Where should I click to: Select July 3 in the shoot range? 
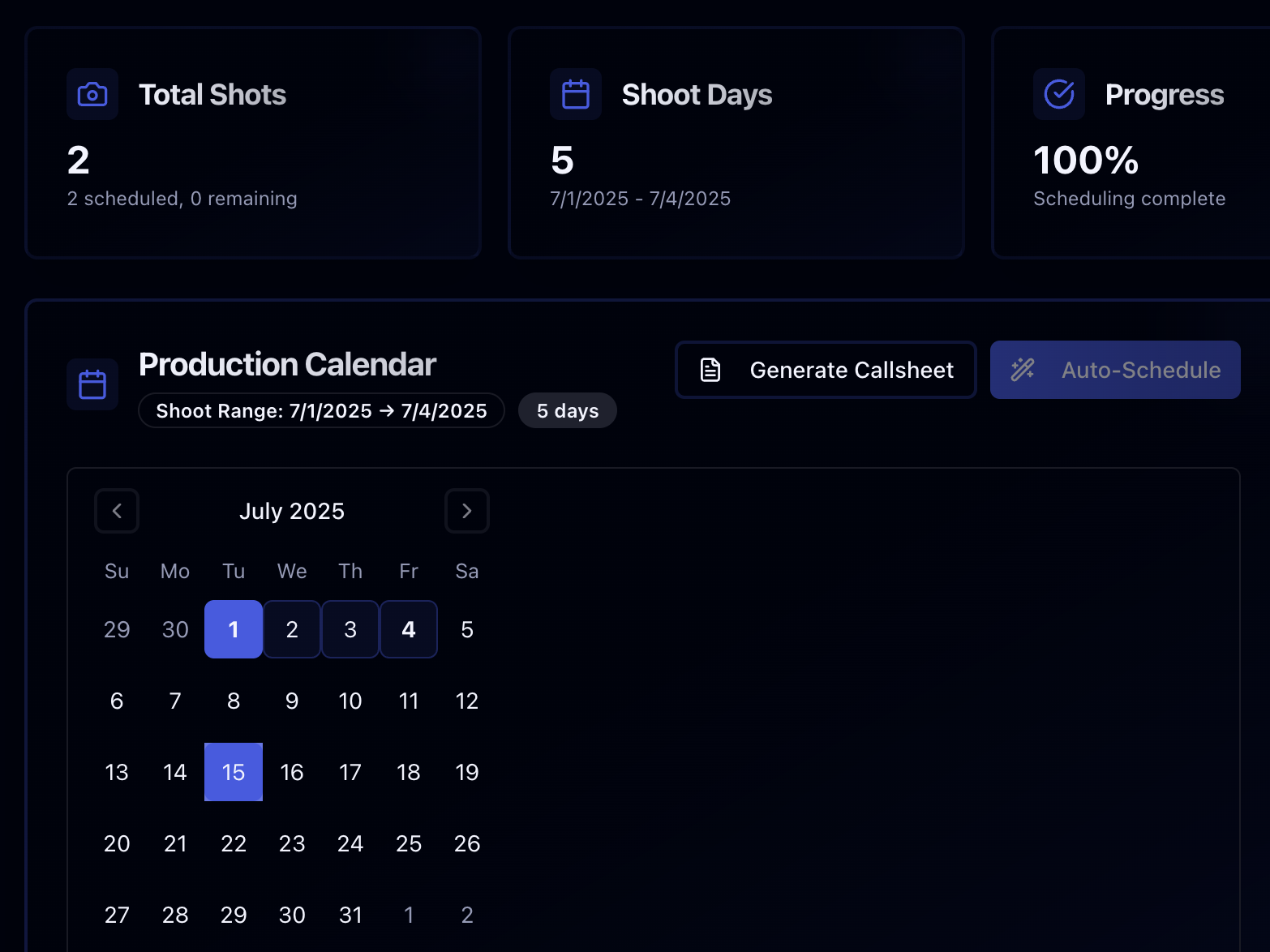click(x=350, y=629)
